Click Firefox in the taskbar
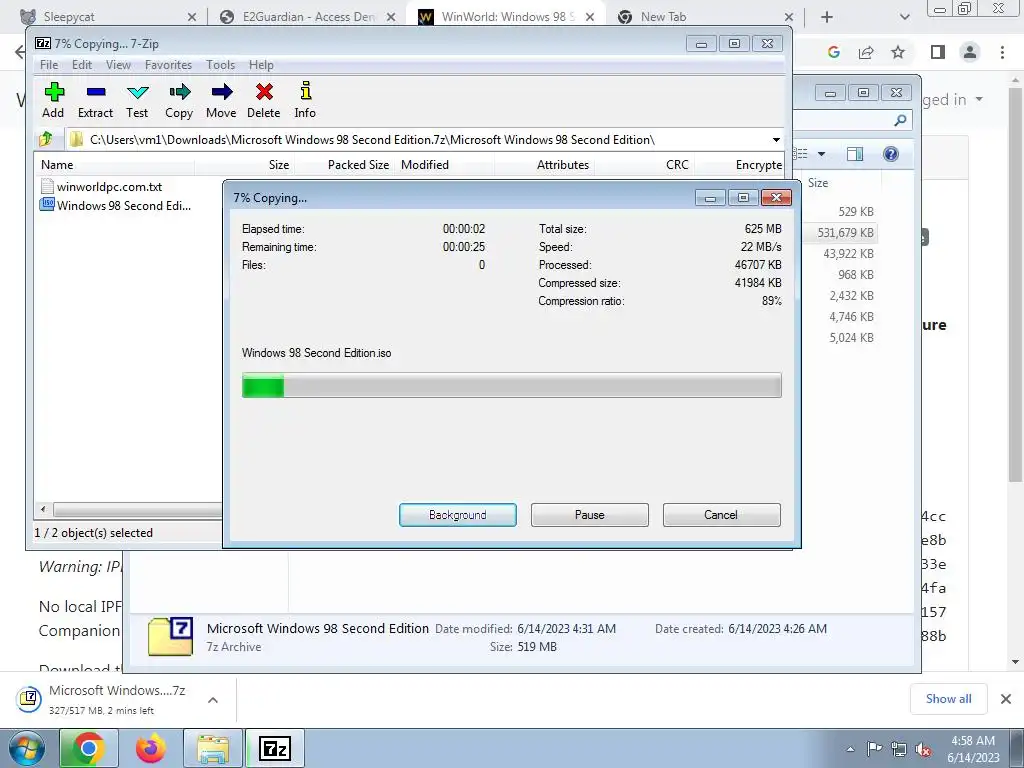 tap(151, 748)
